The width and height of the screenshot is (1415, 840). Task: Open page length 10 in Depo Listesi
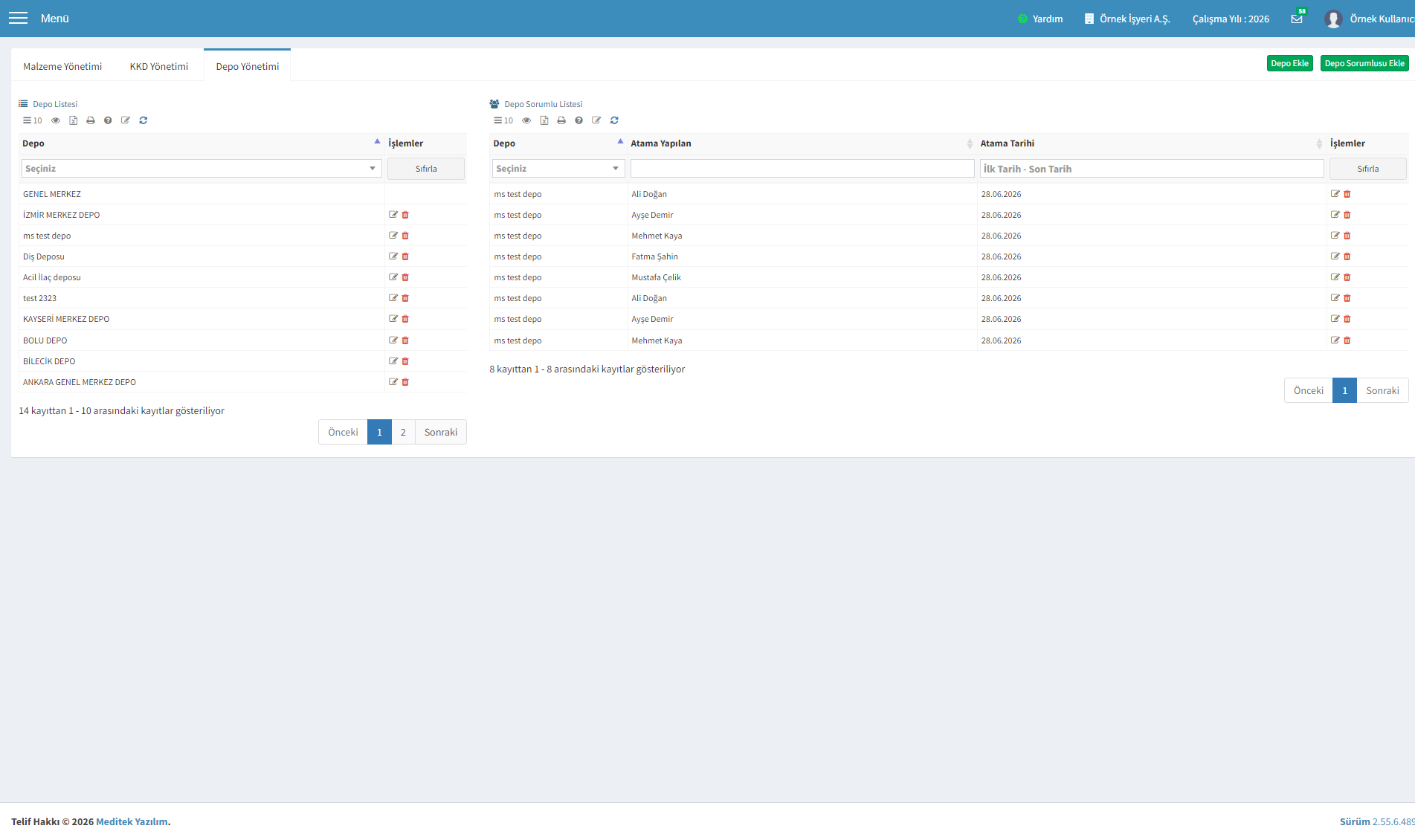[x=32, y=120]
